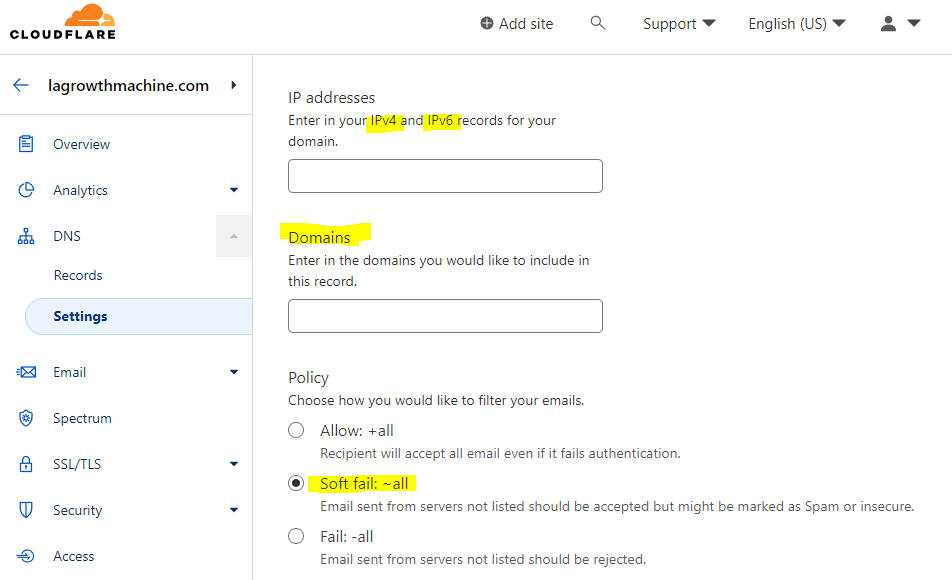
Task: Click the back arrow beside lagrowthmachine.com
Action: pos(21,85)
